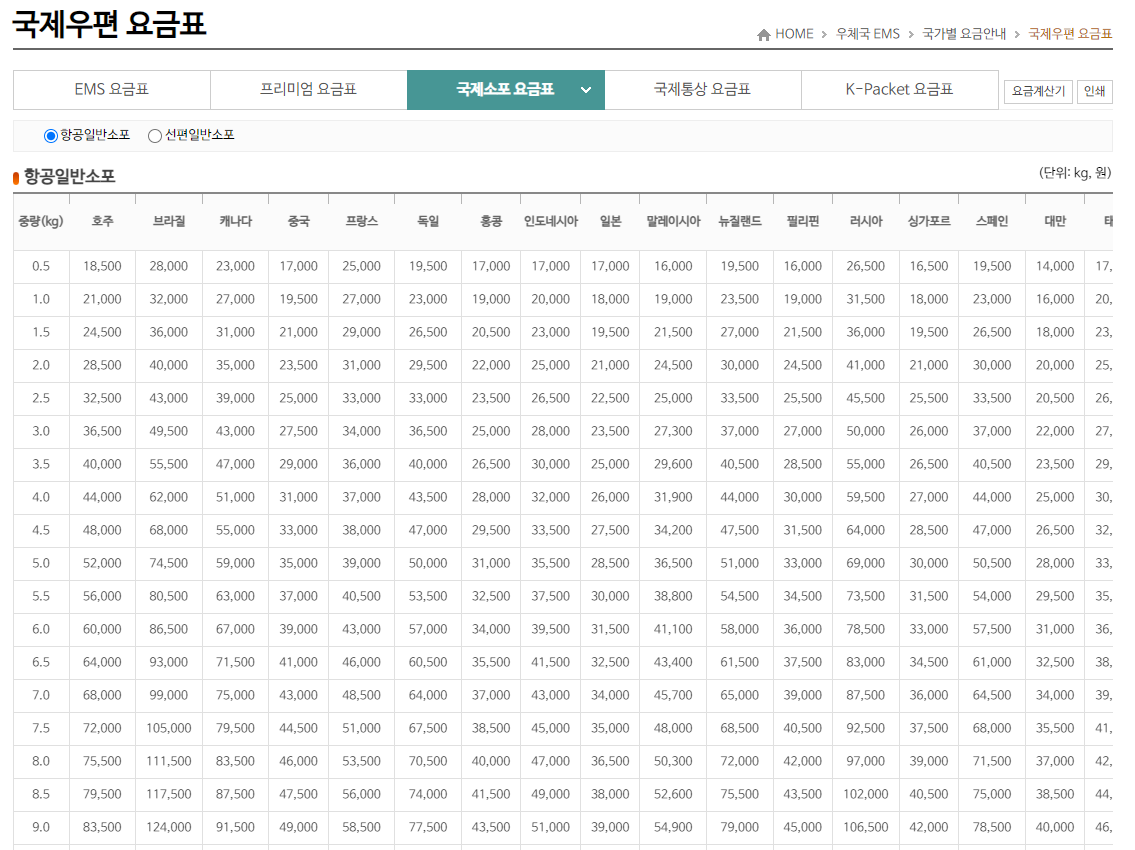The height and width of the screenshot is (850, 1135).
Task: Switch to 프리미엄 요금표 tab
Action: pos(308,90)
